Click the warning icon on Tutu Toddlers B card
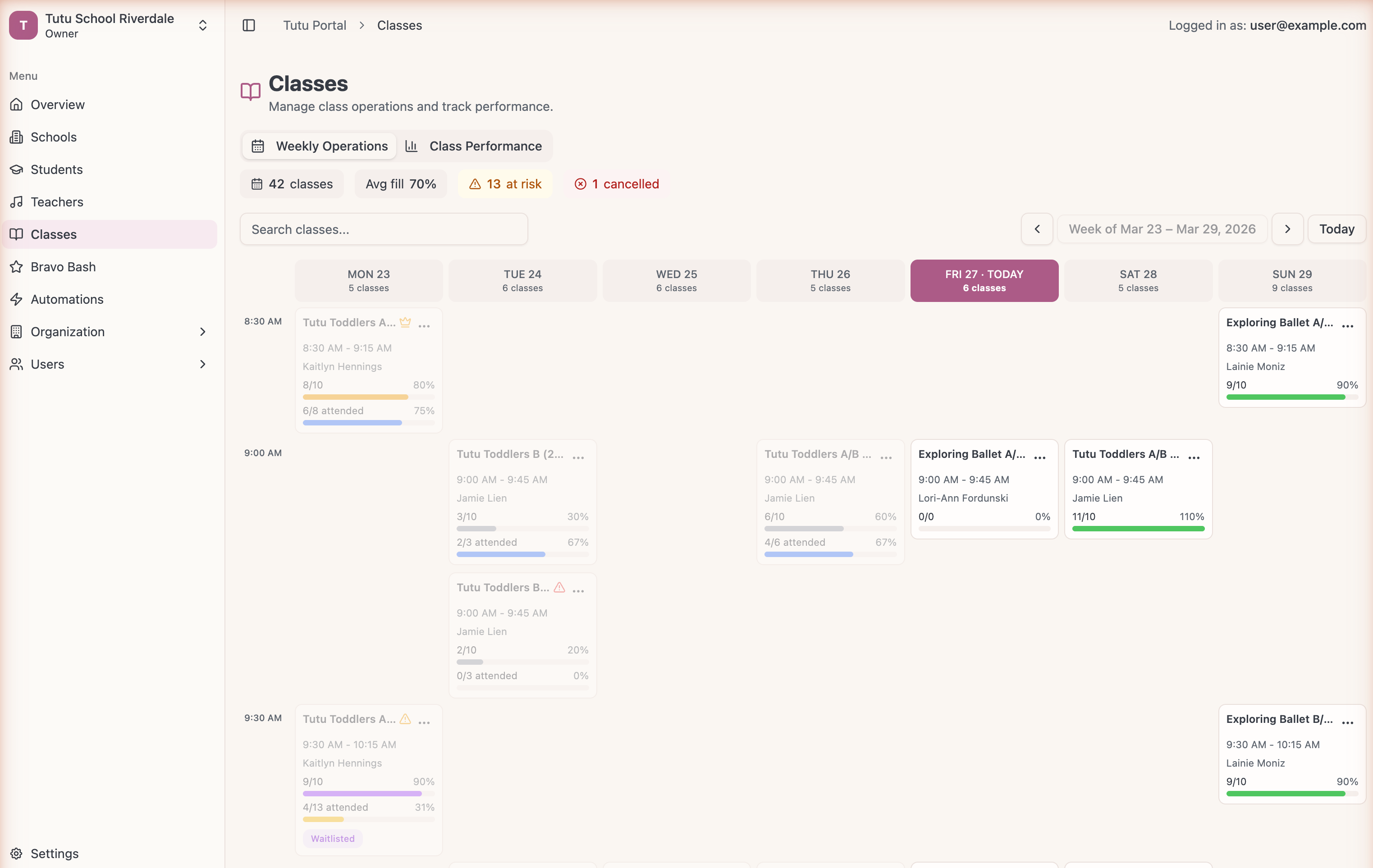The width and height of the screenshot is (1373, 868). [x=559, y=587]
